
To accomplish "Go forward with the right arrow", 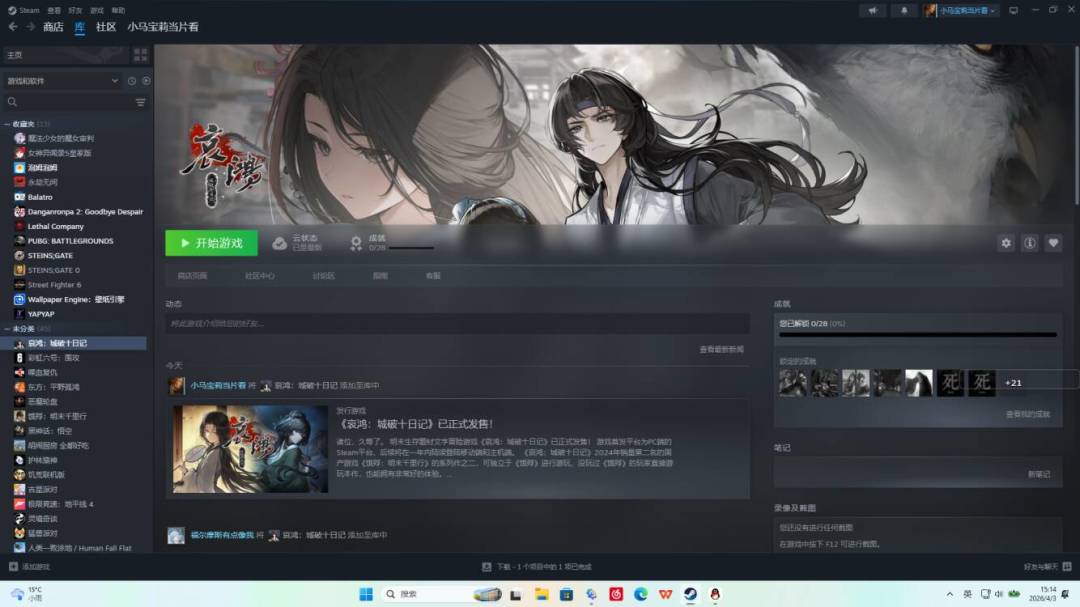I will 30,27.
